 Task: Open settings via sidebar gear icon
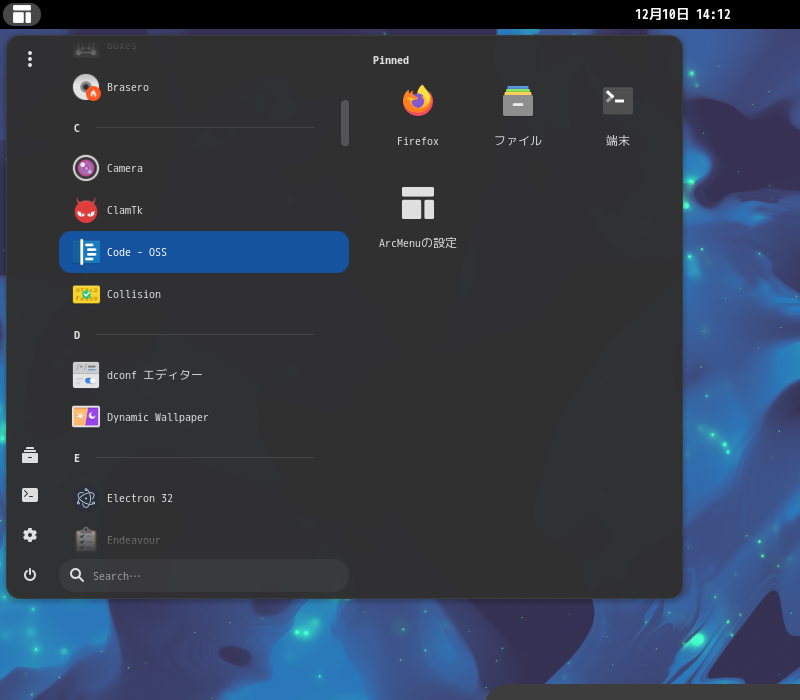coord(30,535)
